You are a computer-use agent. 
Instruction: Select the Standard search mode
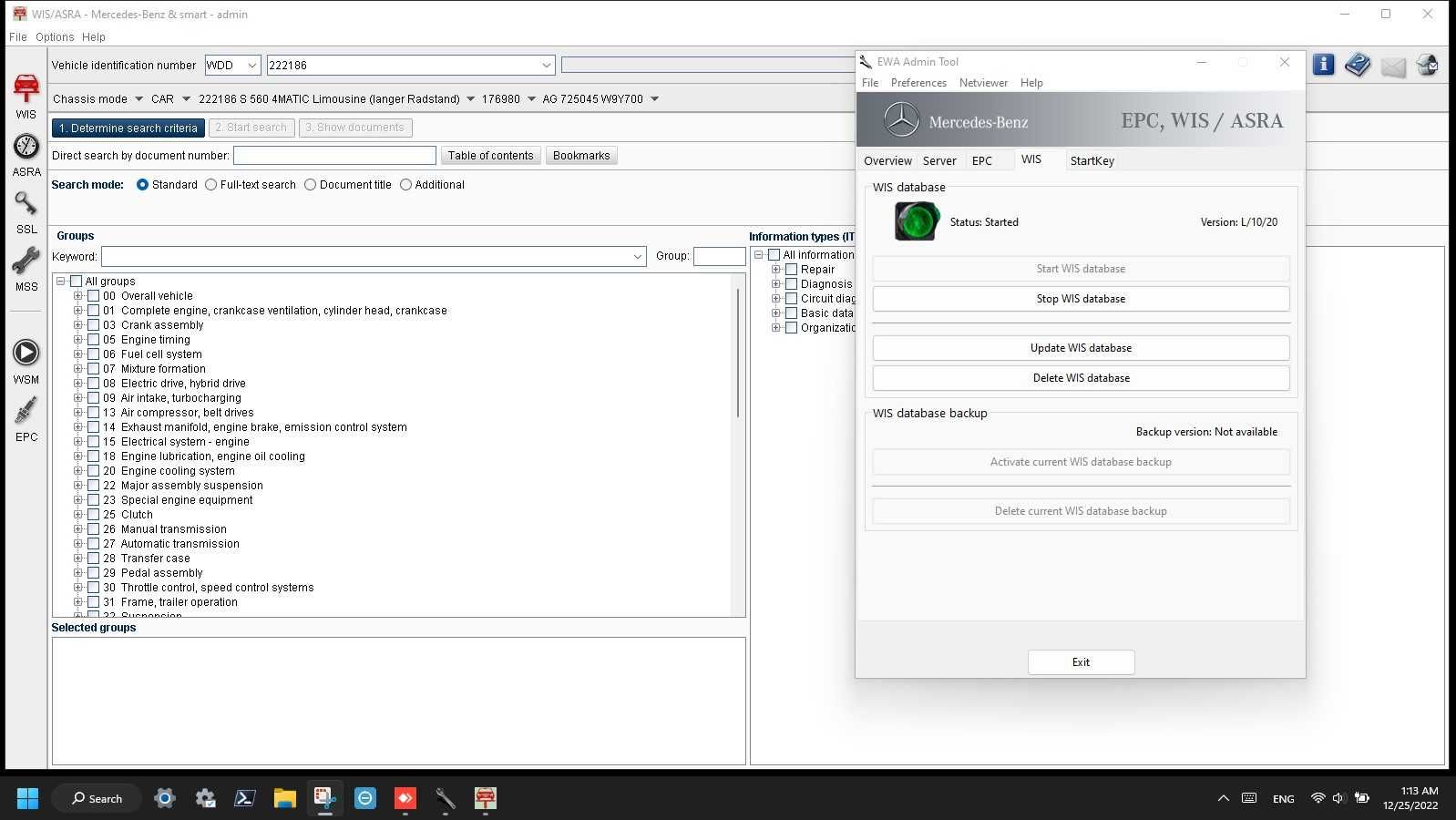click(x=142, y=184)
